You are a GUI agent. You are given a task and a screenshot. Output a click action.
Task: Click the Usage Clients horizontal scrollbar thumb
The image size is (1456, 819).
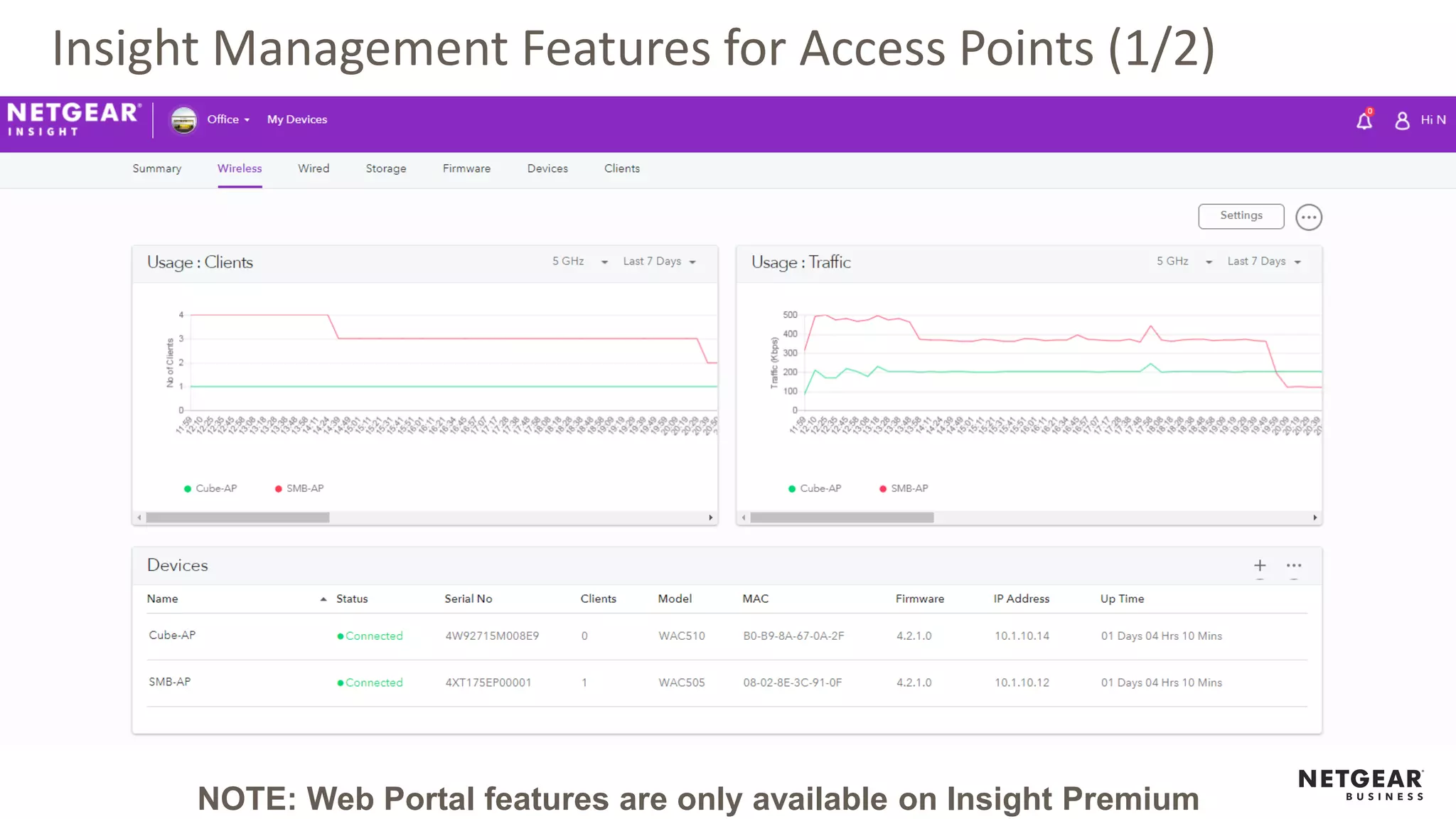pyautogui.click(x=237, y=518)
